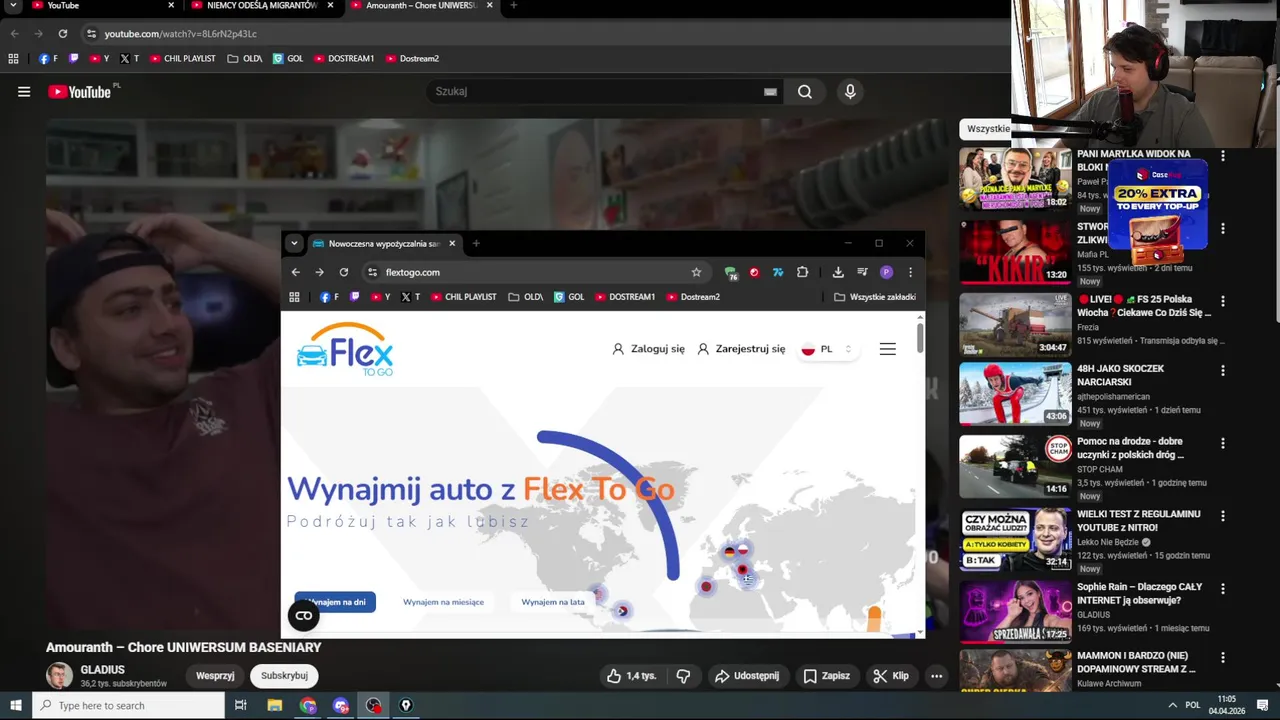
Task: Switch to 'NIEMCY ODSYŁĄ MIGRANTÓW' tab
Action: [261, 6]
